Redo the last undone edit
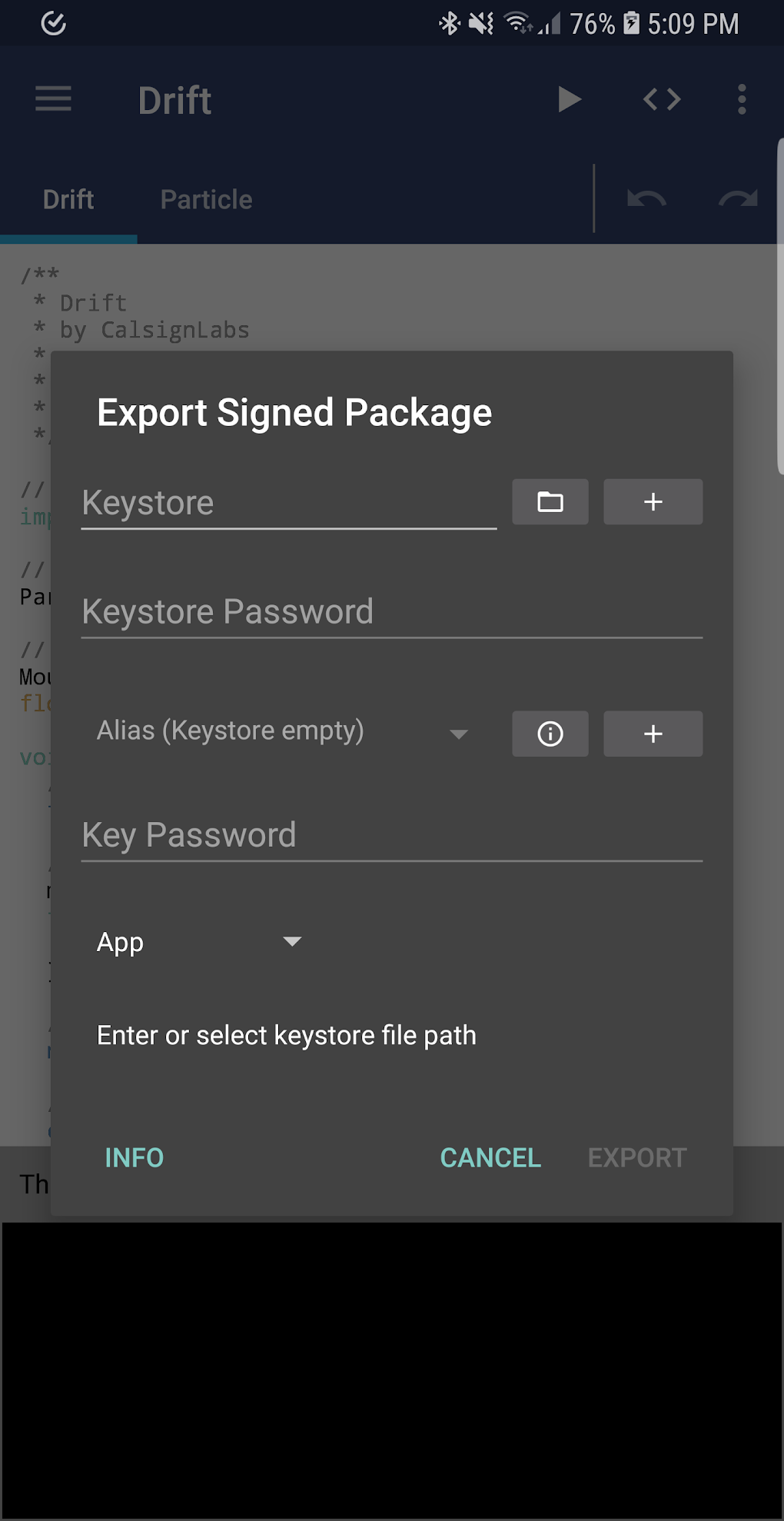Screen dimensions: 784x1521 coord(738,199)
